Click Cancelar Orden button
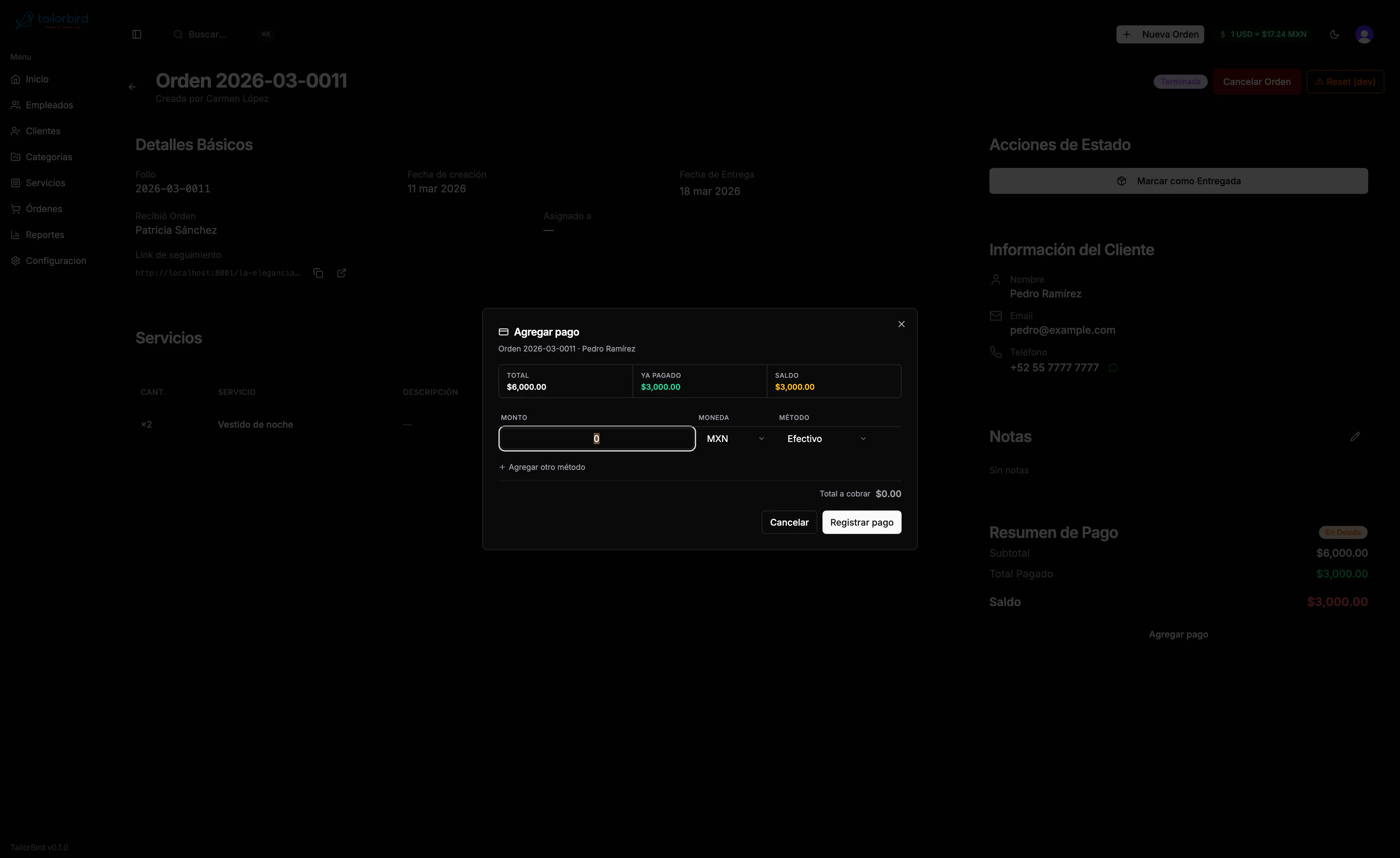 [x=1256, y=82]
